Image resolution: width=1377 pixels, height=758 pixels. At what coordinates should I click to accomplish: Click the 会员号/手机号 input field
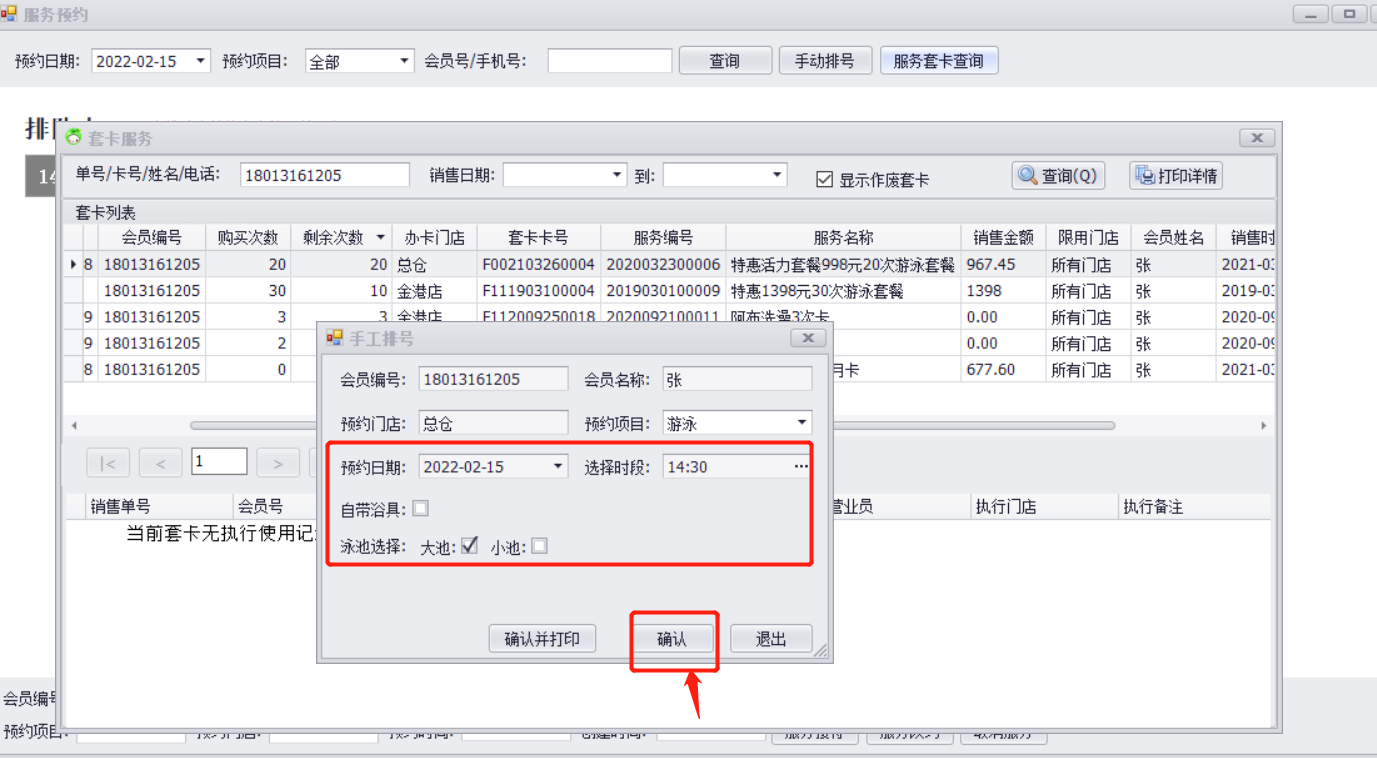610,61
